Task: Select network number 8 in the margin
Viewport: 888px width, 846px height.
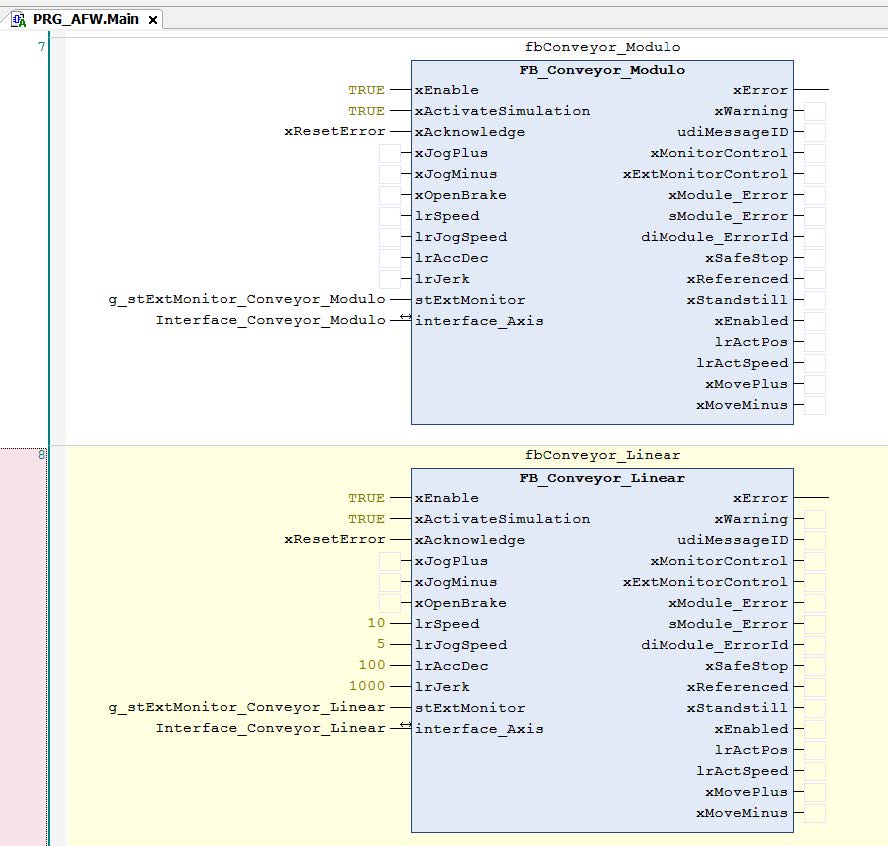Action: pyautogui.click(x=41, y=455)
